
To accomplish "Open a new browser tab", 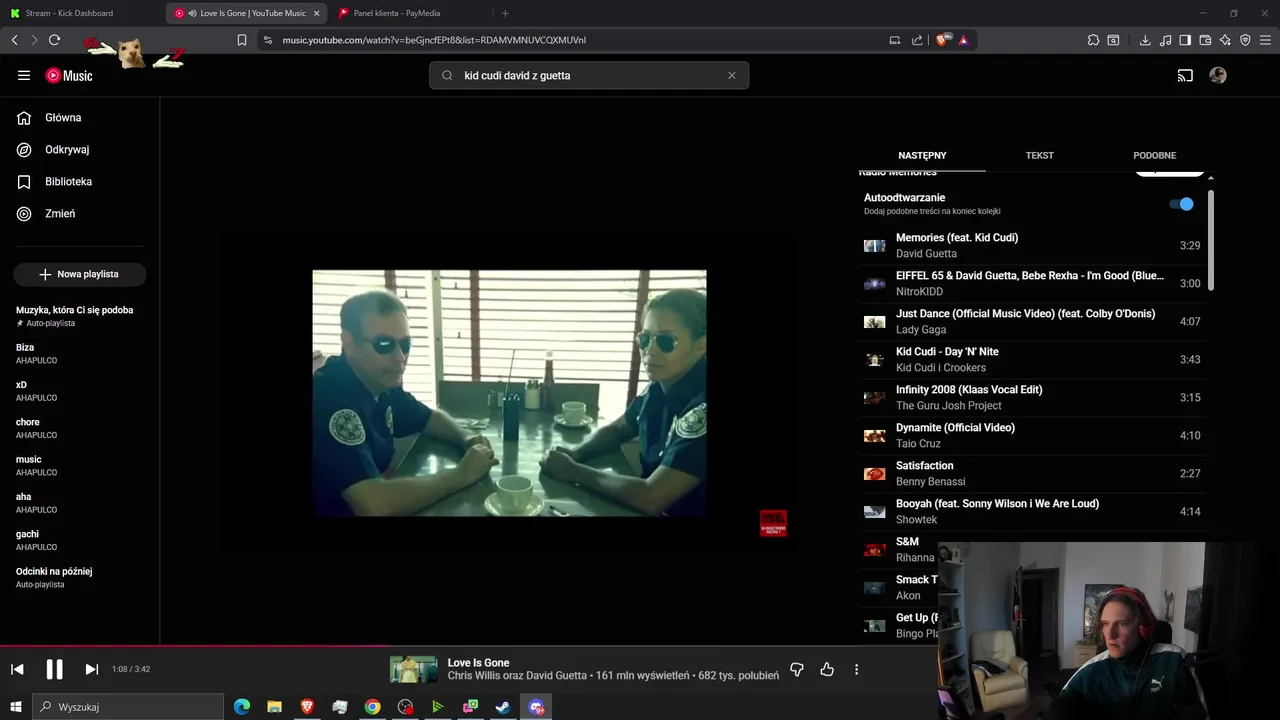I will point(505,13).
